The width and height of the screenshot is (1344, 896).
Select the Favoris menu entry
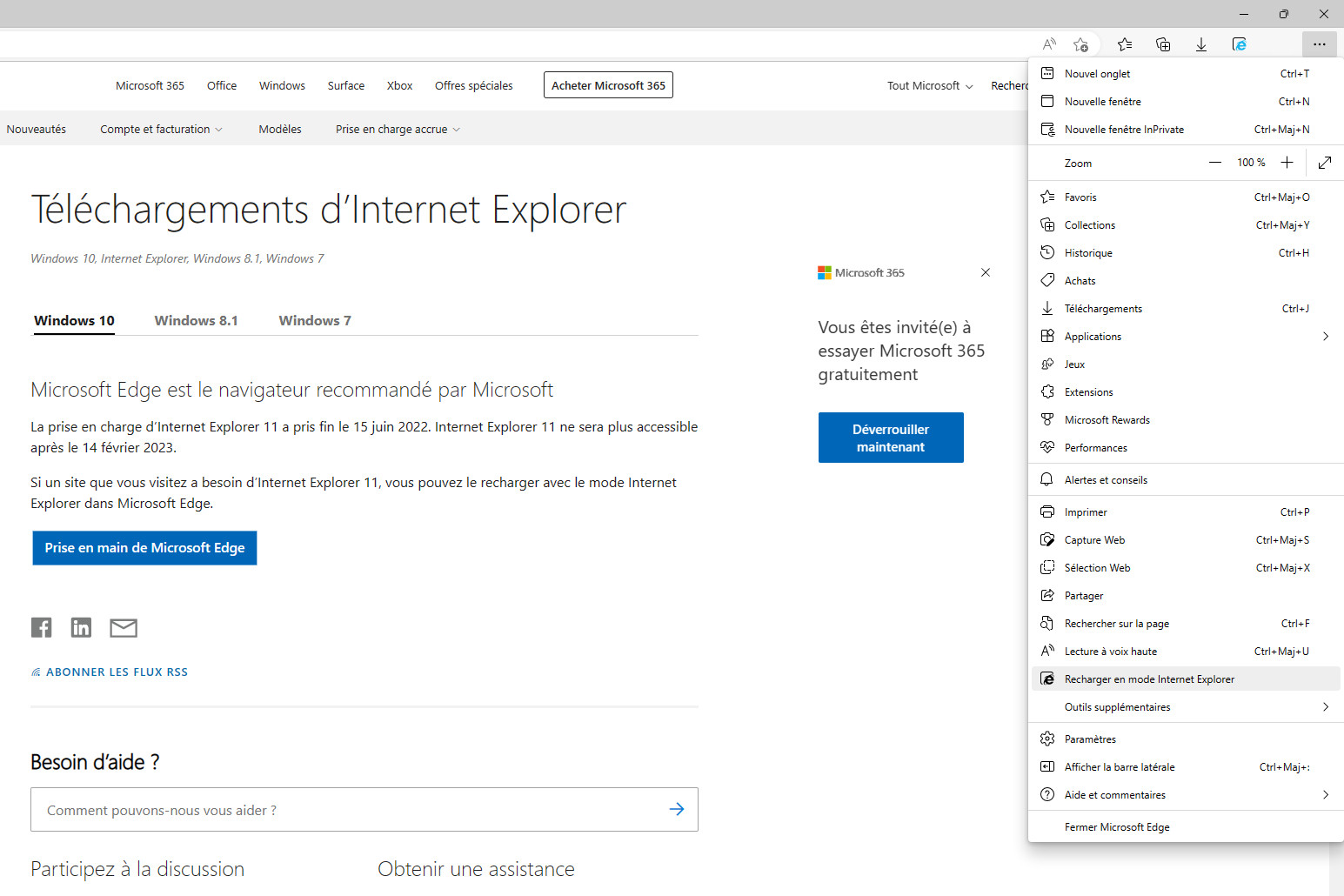point(1186,197)
